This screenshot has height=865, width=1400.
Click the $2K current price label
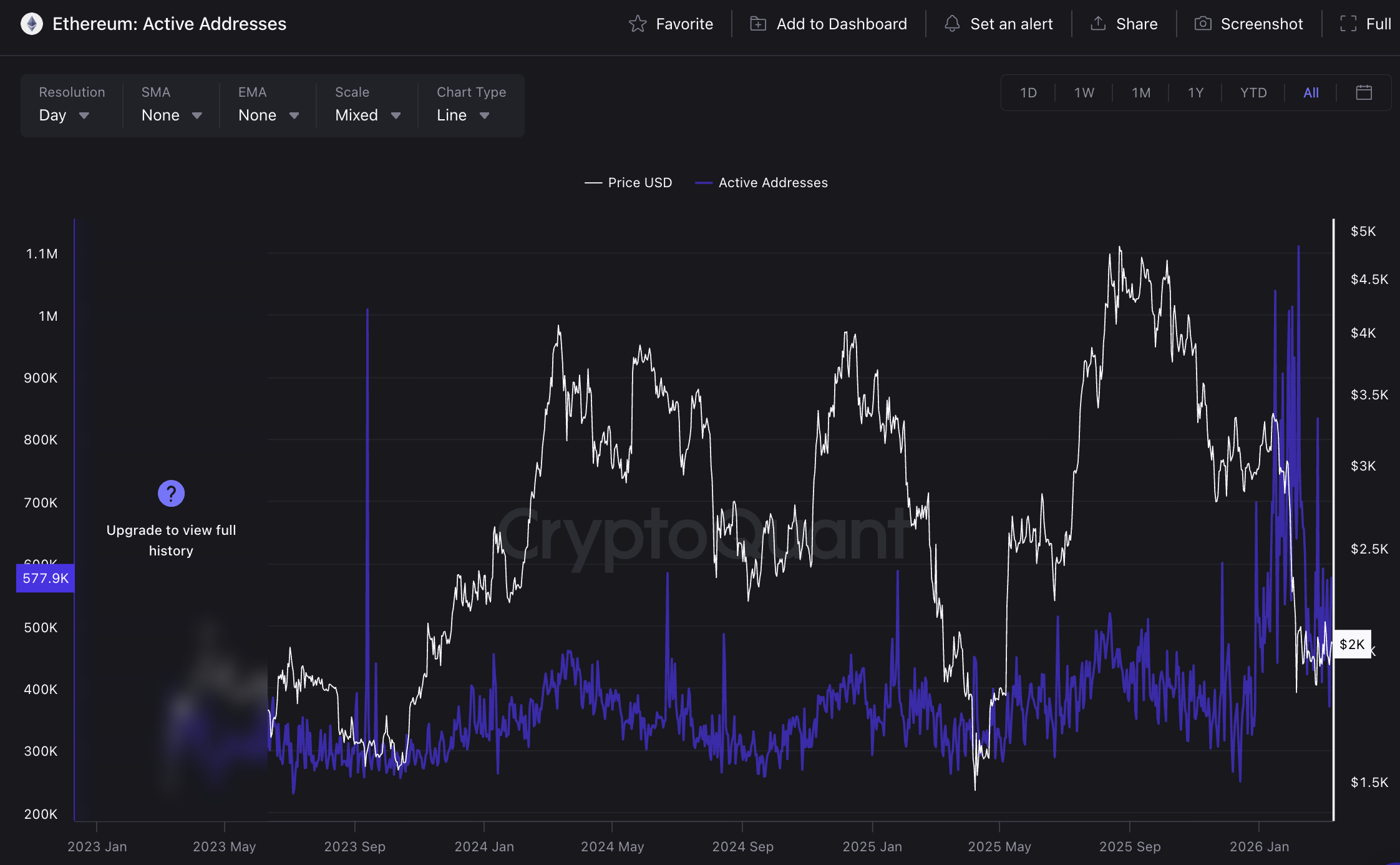pyautogui.click(x=1352, y=644)
